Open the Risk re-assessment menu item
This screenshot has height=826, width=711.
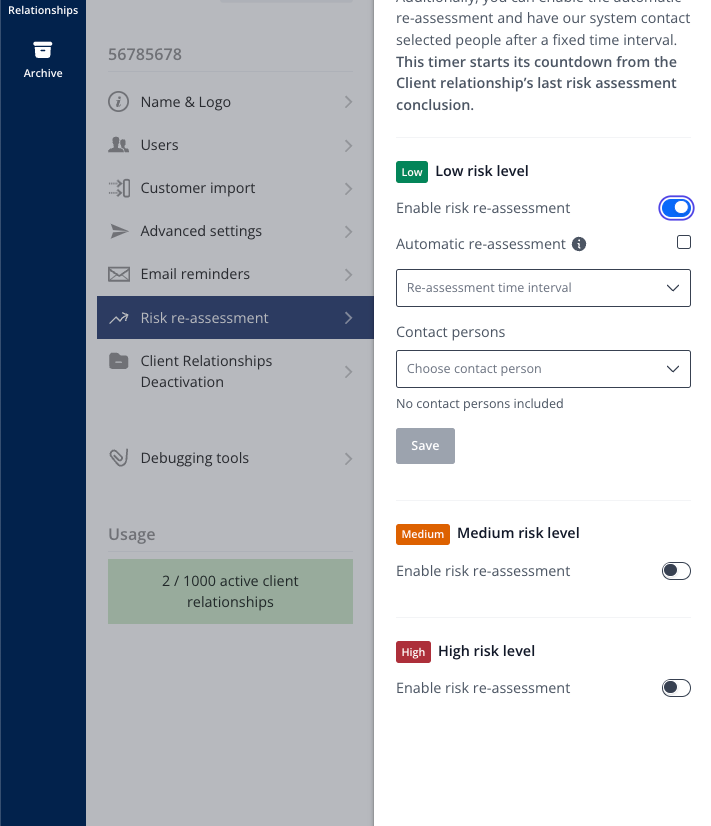(x=235, y=318)
